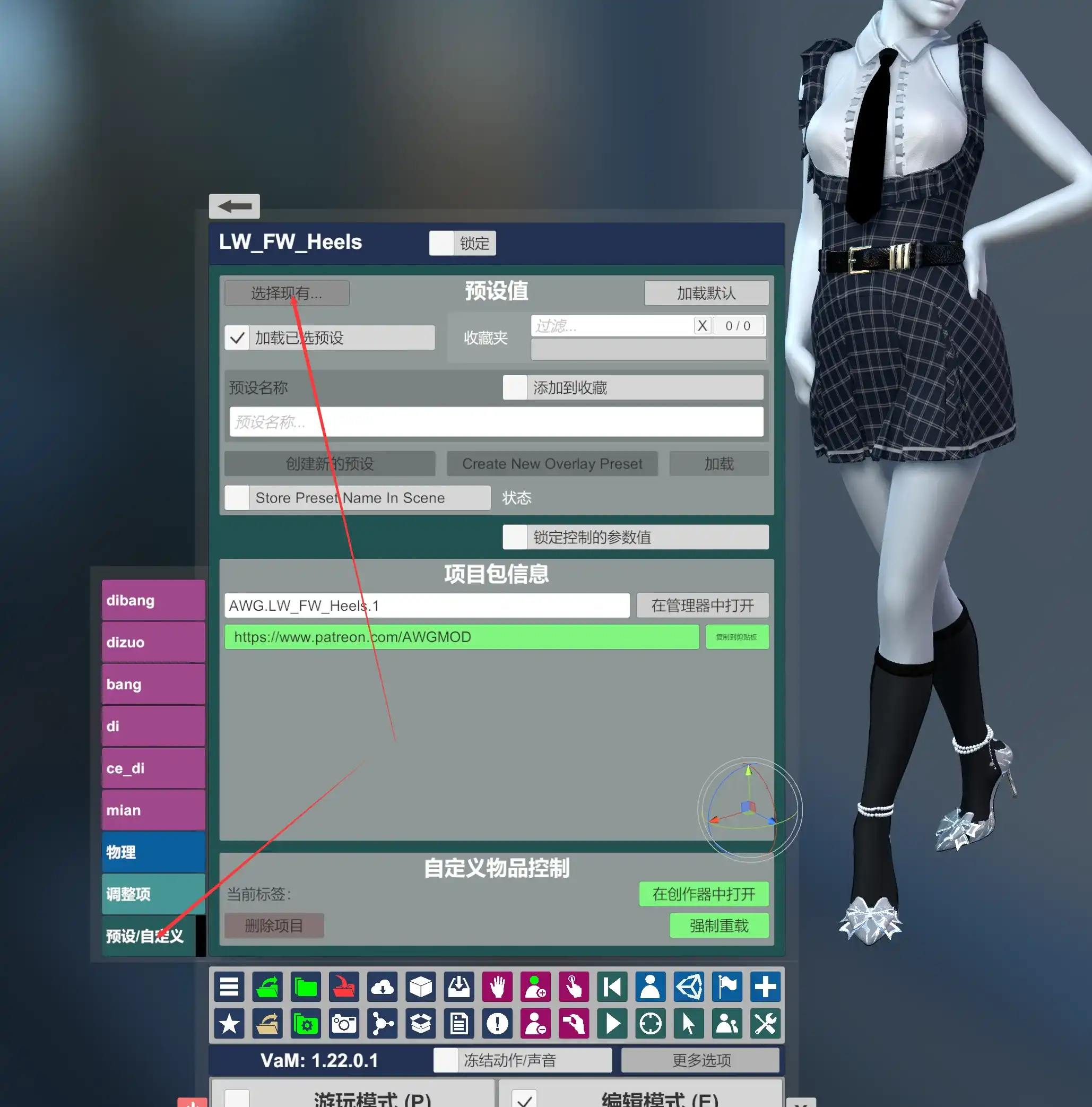The image size is (1092, 1107).
Task: Open the dibang material tab
Action: (x=153, y=601)
